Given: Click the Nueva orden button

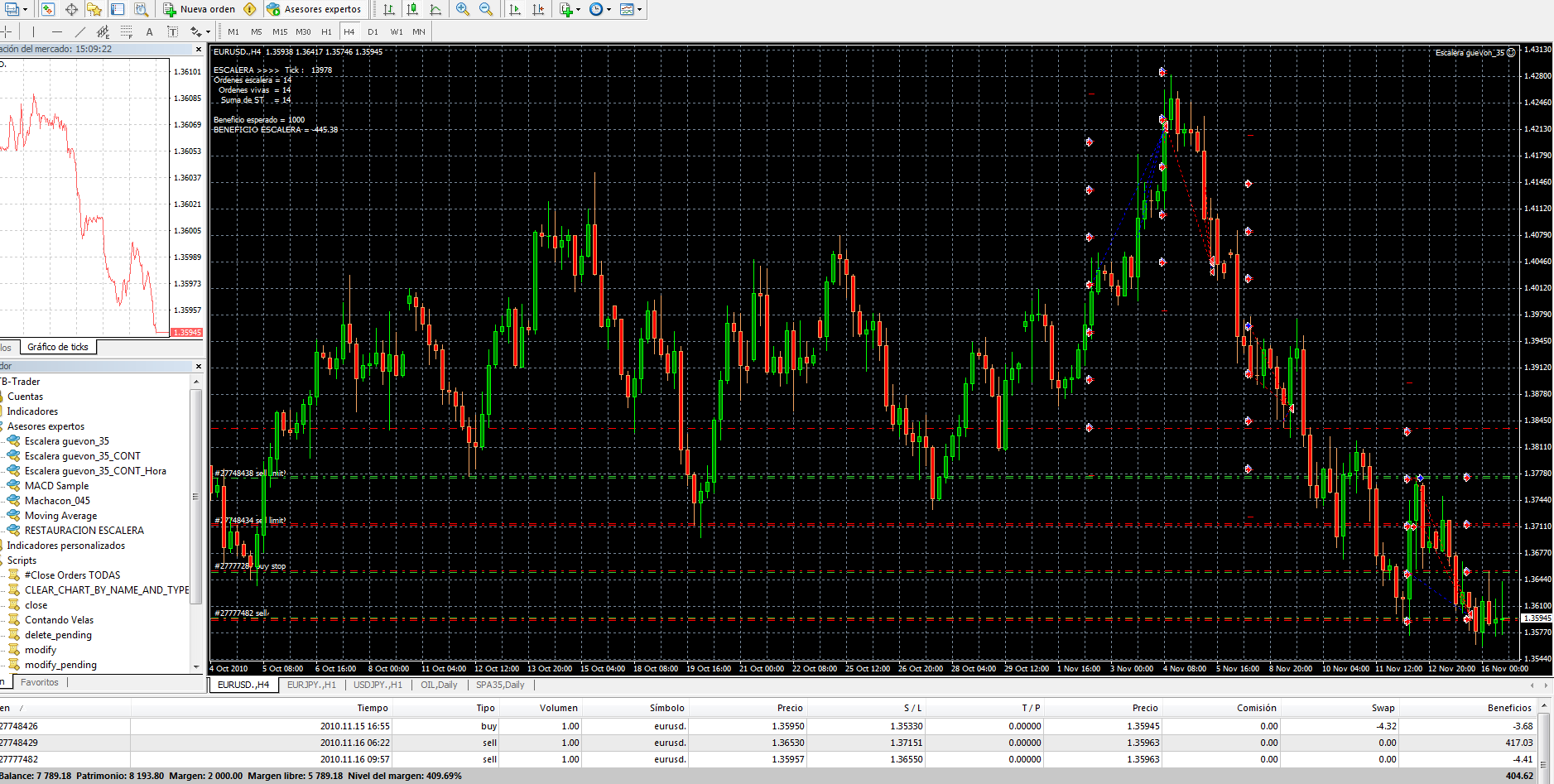Looking at the screenshot, I should tap(200, 9).
